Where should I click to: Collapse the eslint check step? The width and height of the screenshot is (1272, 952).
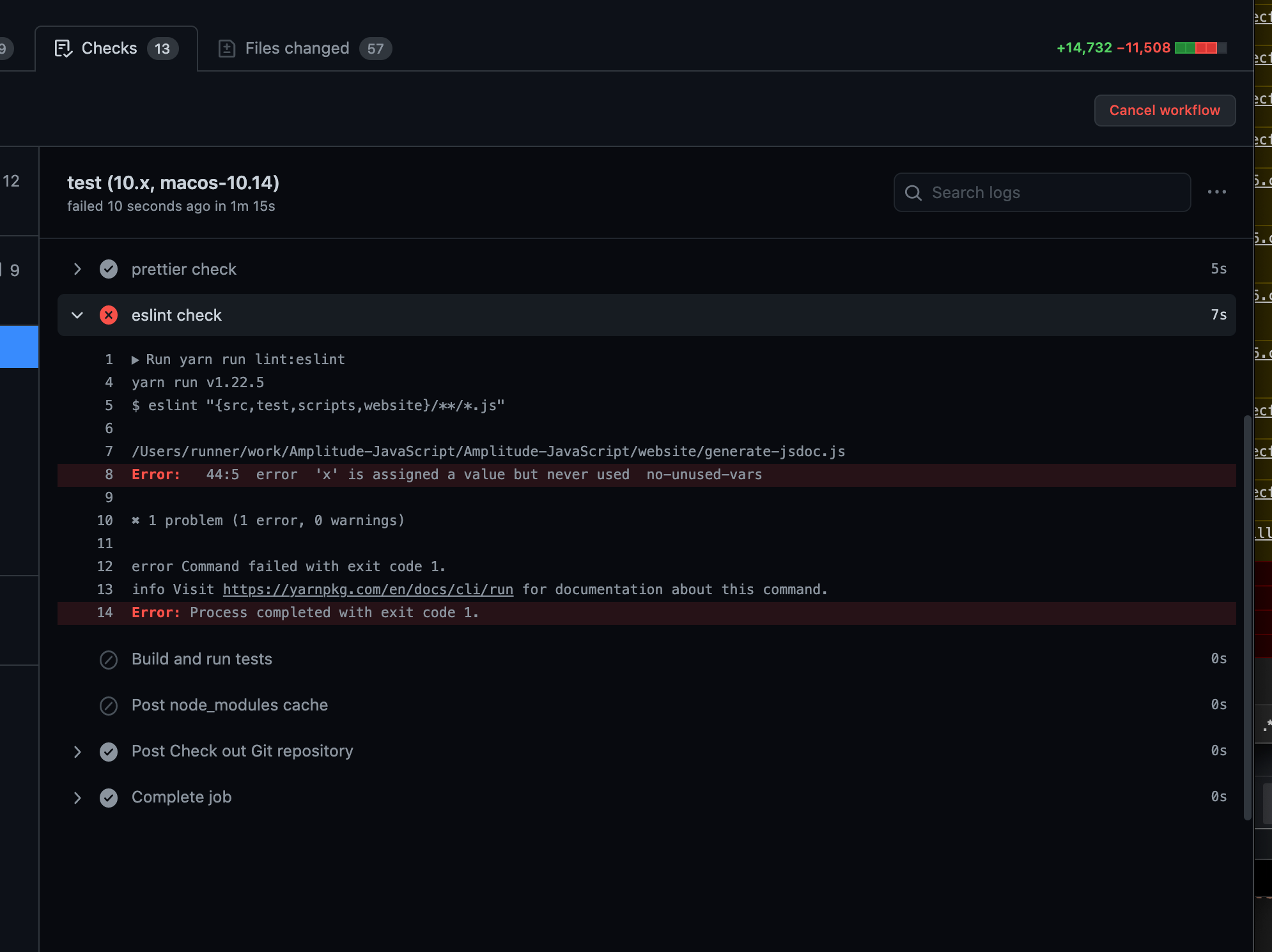point(77,315)
